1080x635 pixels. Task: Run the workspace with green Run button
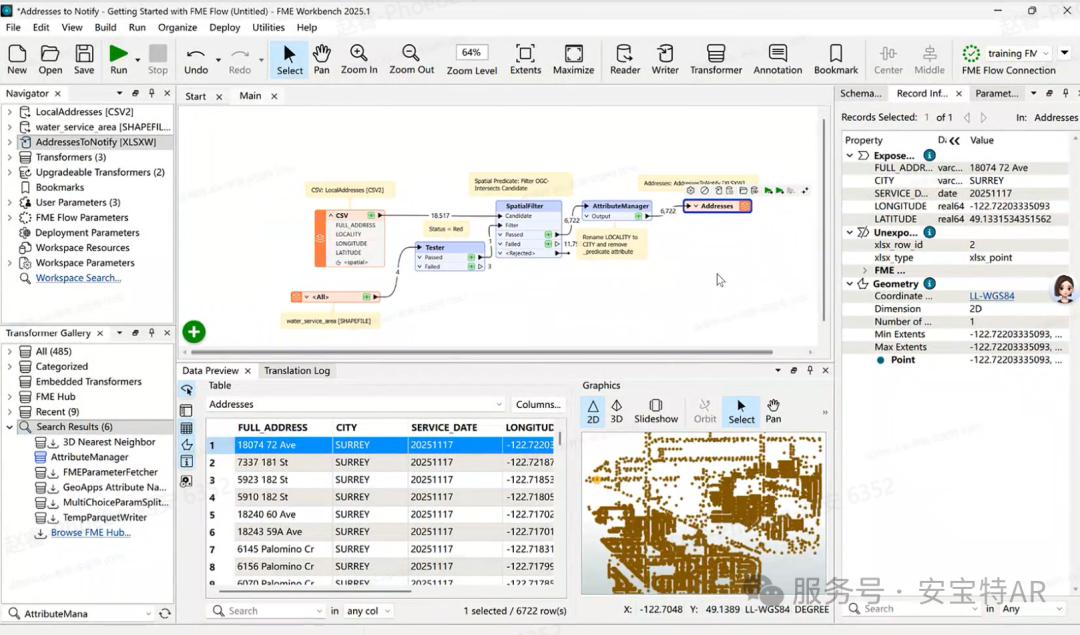click(x=118, y=59)
